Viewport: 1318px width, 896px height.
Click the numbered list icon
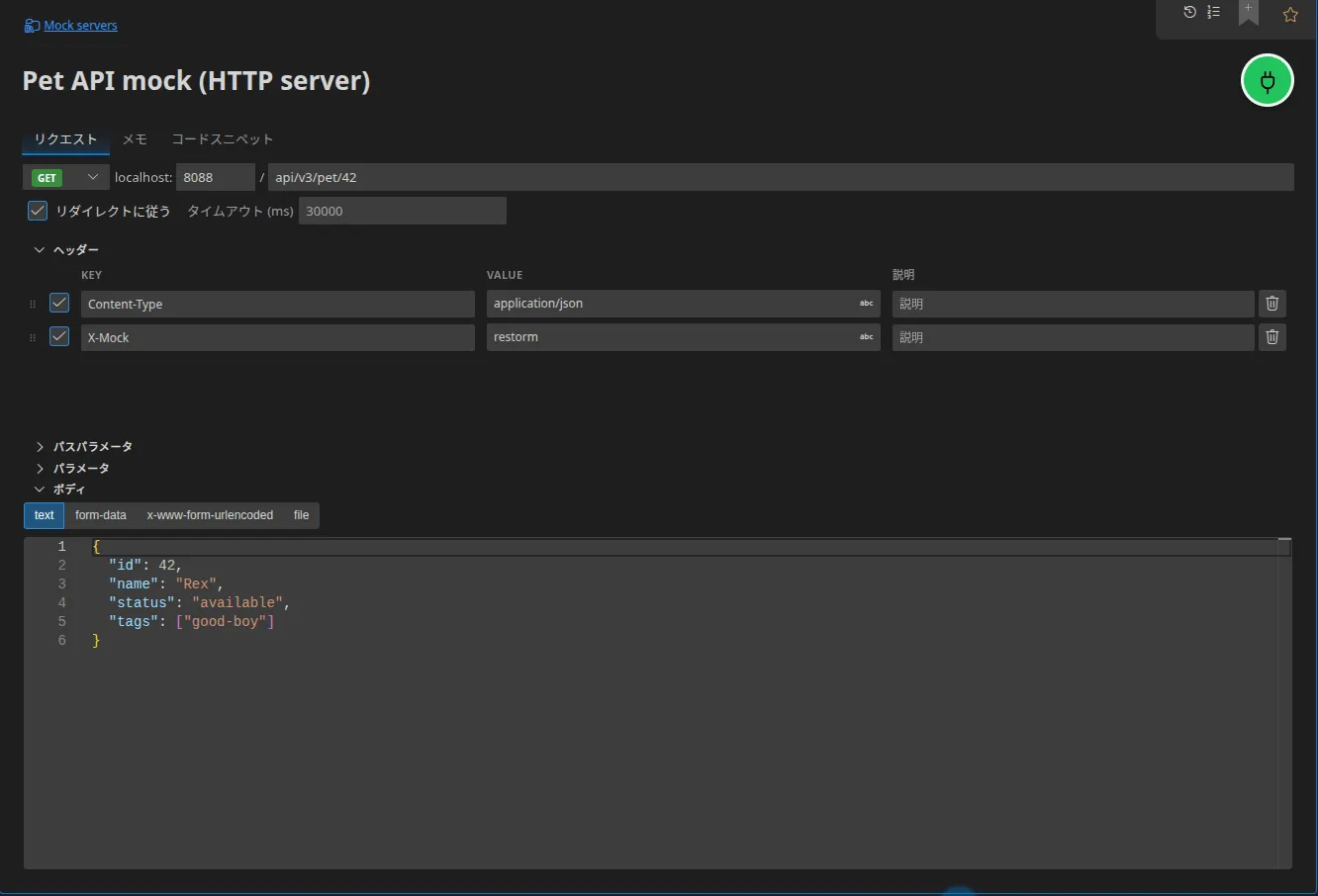1214,12
